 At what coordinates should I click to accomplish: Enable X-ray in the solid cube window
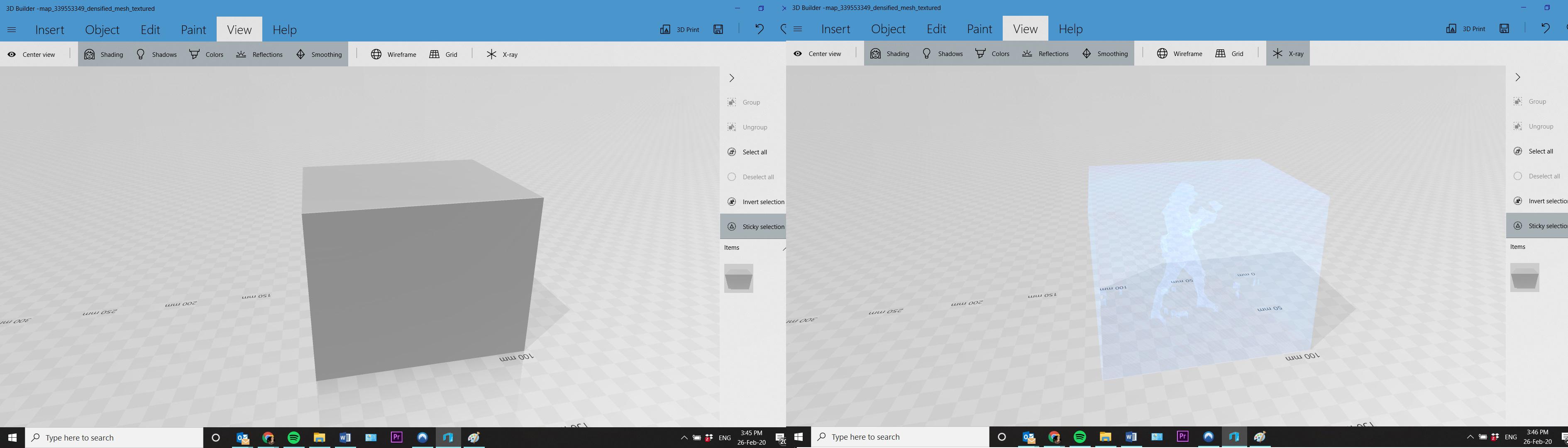pos(502,54)
